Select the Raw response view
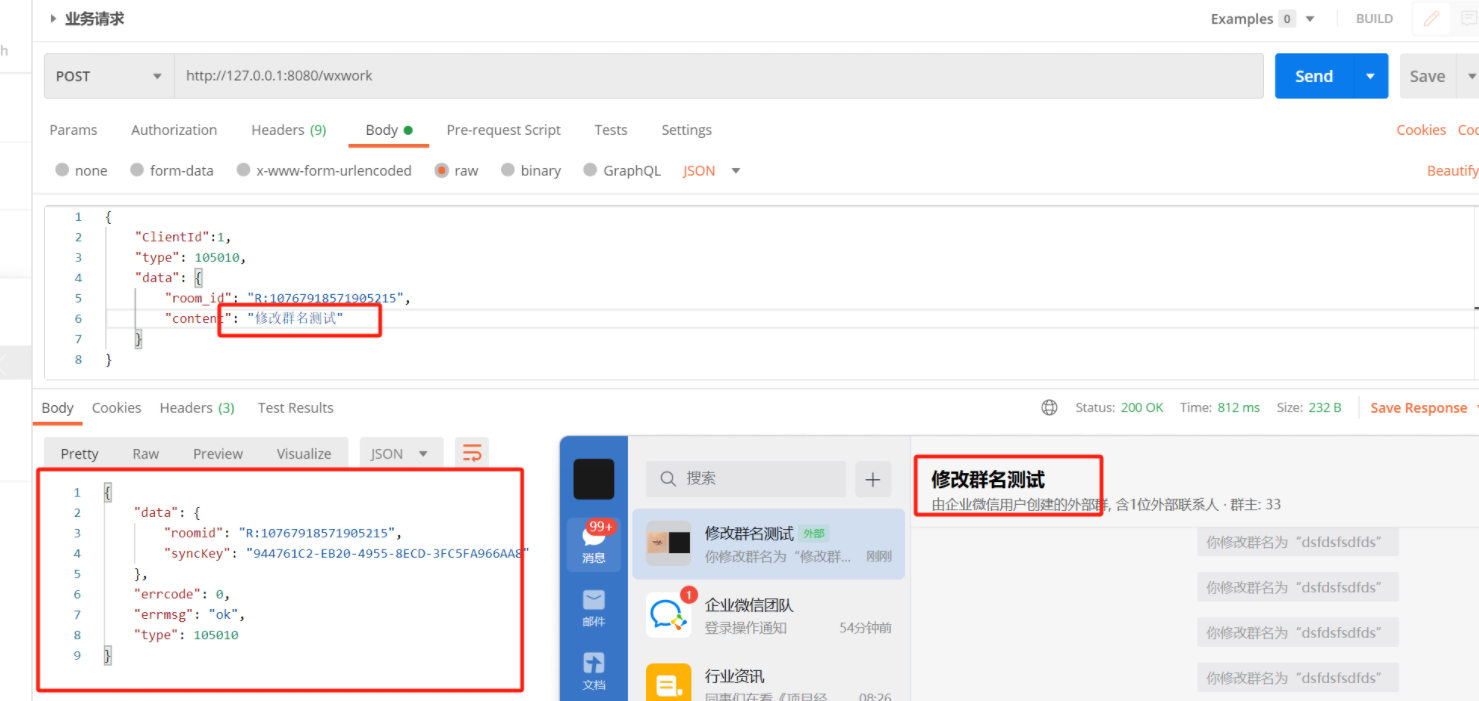1479x701 pixels. (146, 454)
